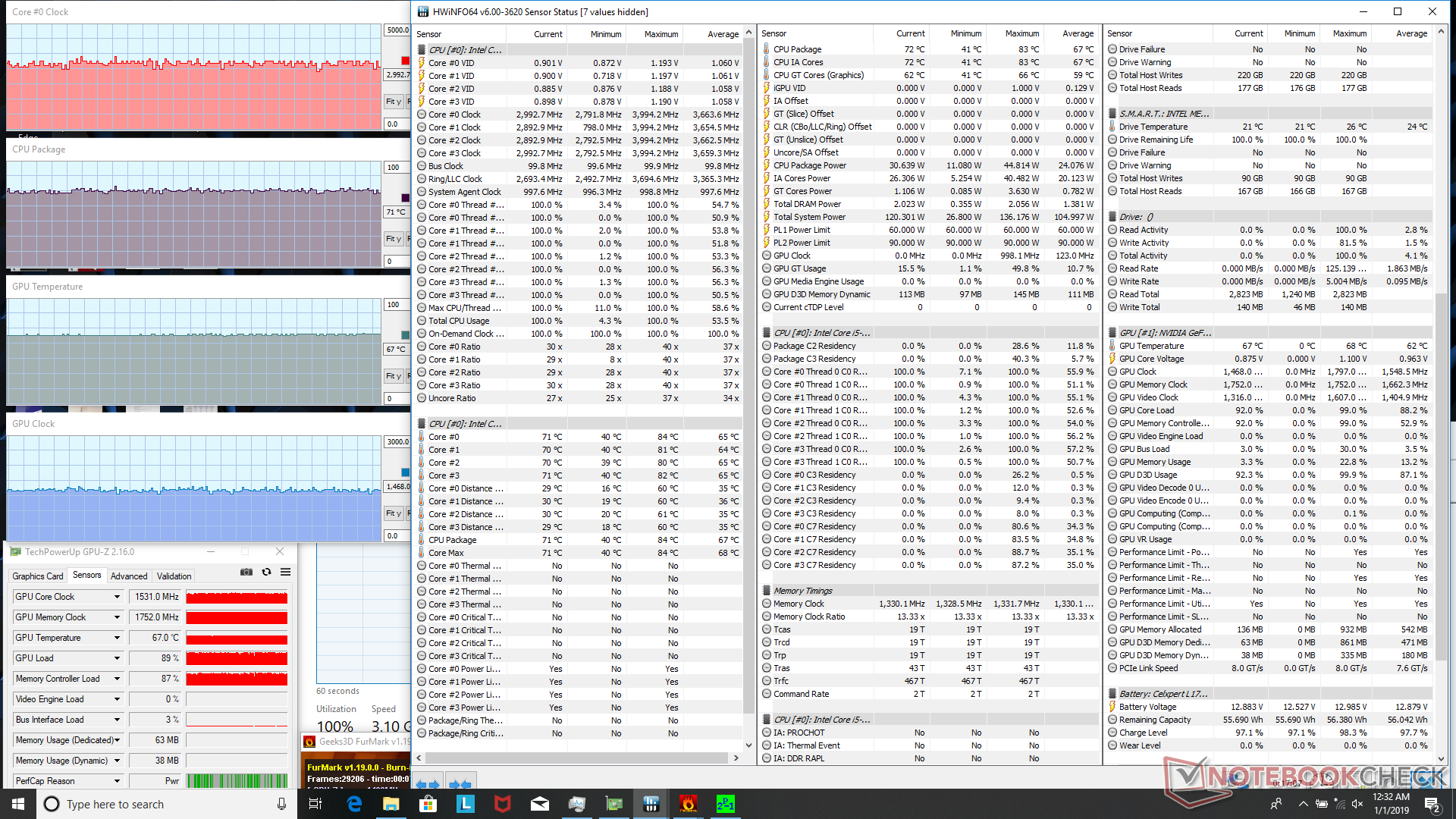Click HWiNFO taskbar icon
Screen dimensions: 1456x819
point(651,804)
